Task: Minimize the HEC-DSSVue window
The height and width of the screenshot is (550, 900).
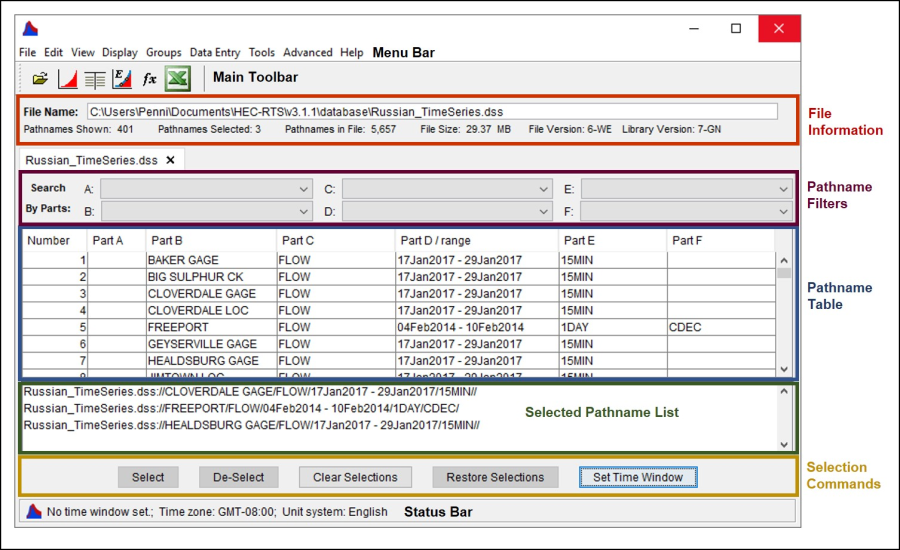Action: [694, 28]
